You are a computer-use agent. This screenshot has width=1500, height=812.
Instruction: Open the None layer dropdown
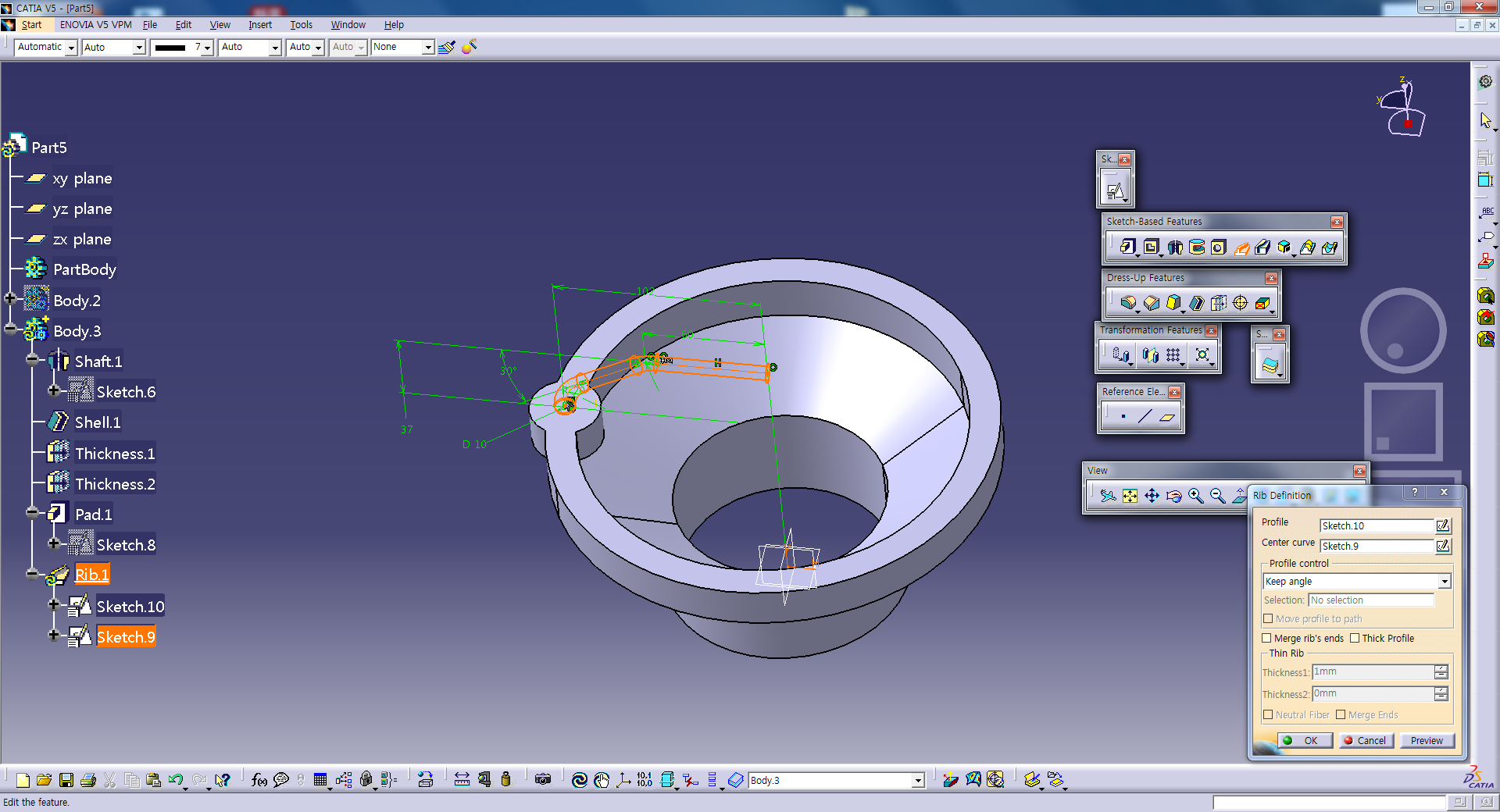point(427,48)
